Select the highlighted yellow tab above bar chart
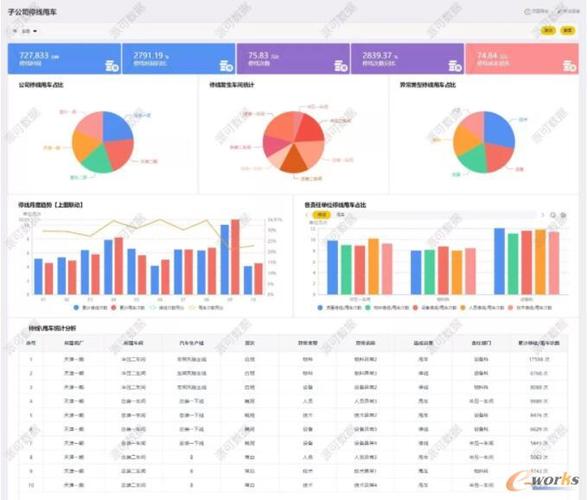 click(x=321, y=215)
